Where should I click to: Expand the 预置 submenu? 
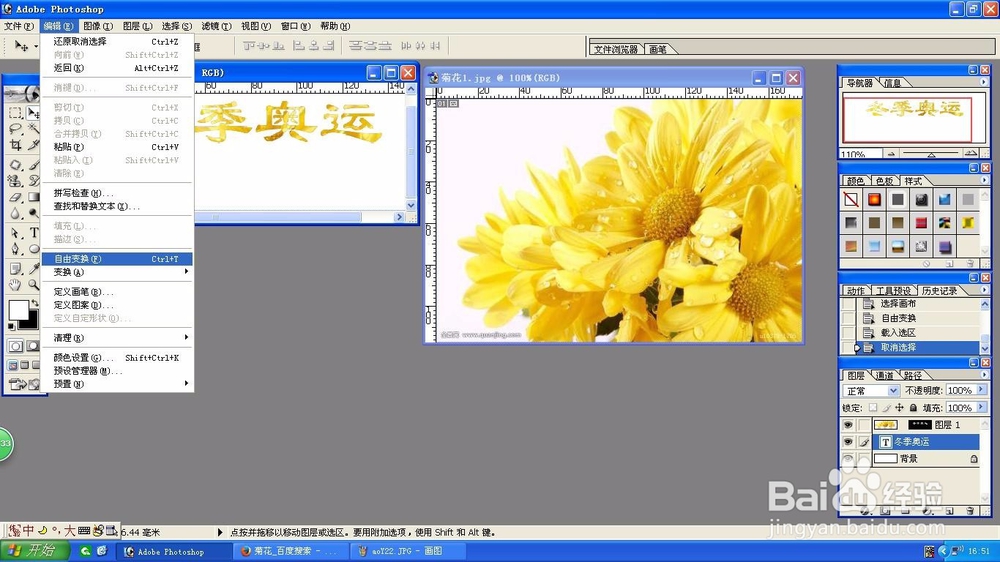pos(117,384)
